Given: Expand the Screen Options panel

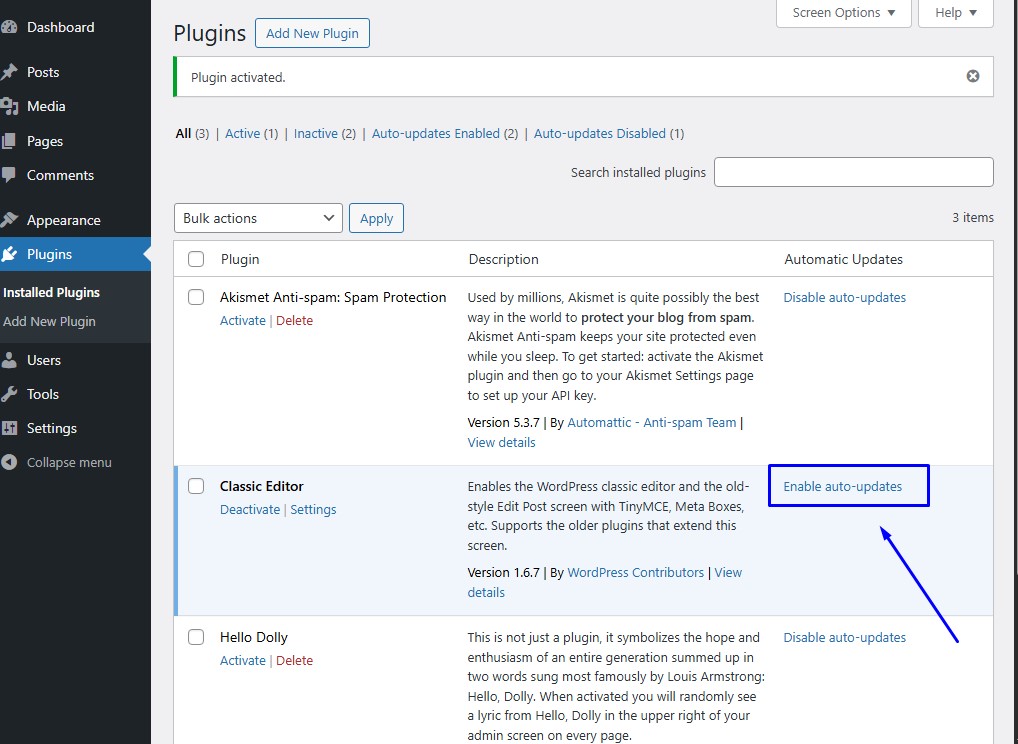Looking at the screenshot, I should tap(843, 13).
